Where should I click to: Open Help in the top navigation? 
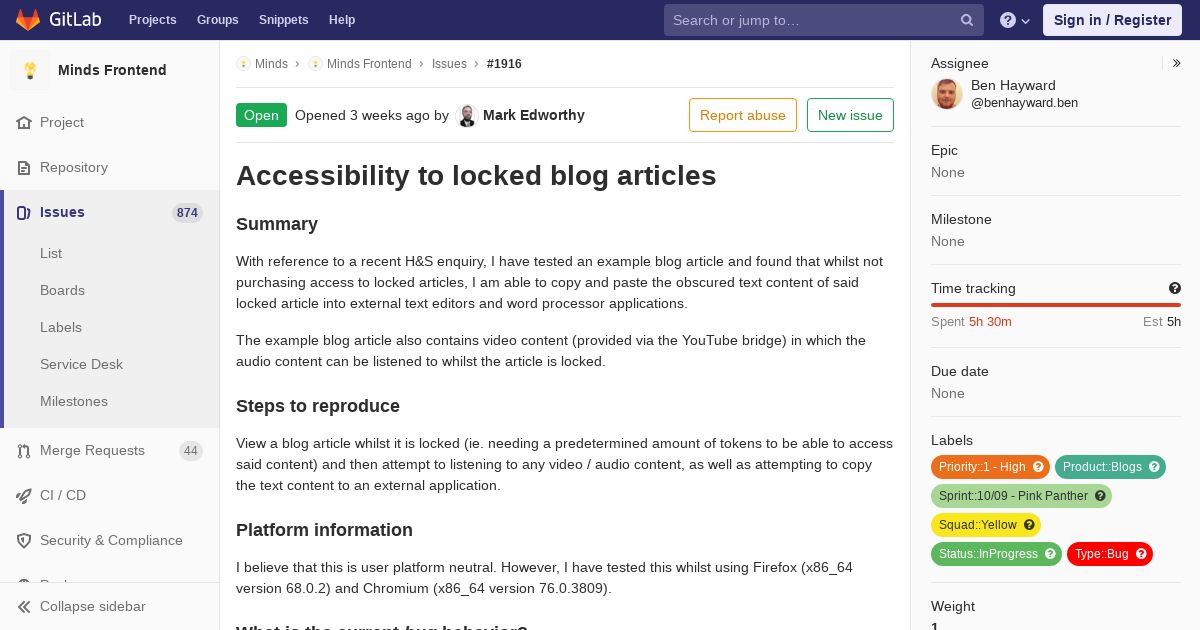click(342, 20)
